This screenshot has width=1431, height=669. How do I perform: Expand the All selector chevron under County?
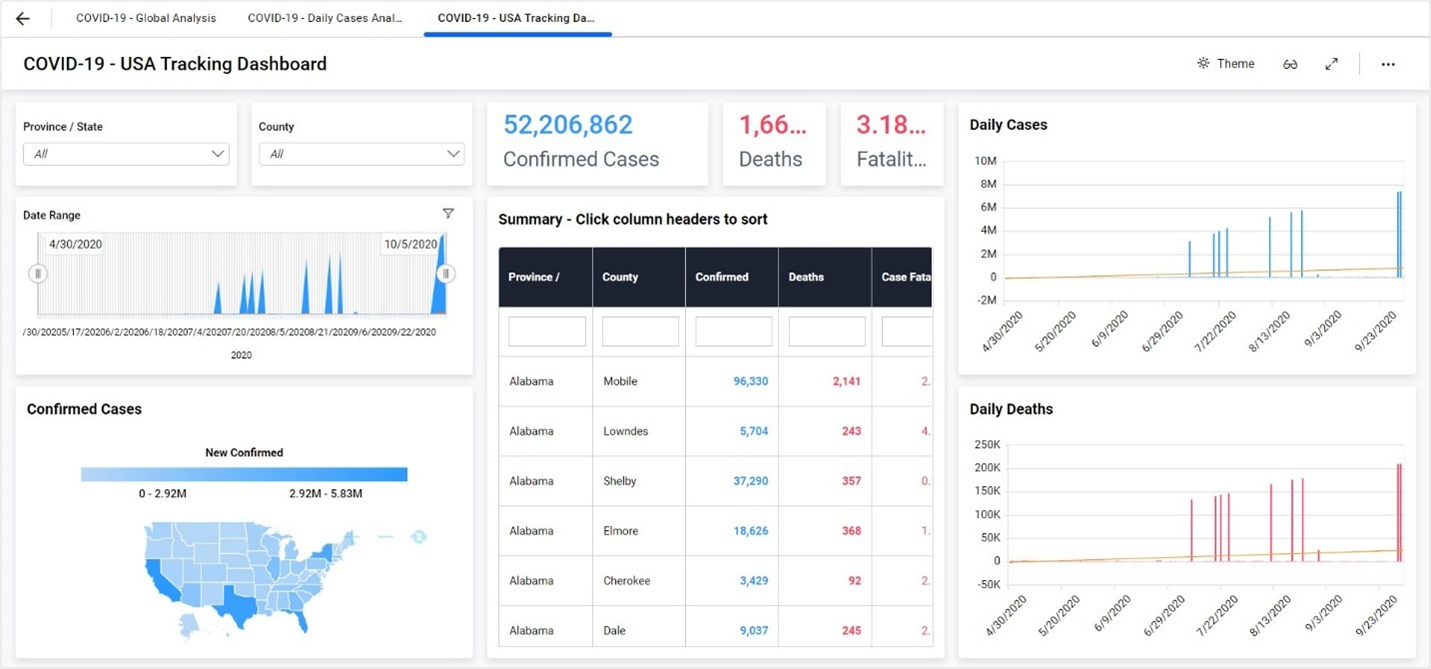point(453,154)
